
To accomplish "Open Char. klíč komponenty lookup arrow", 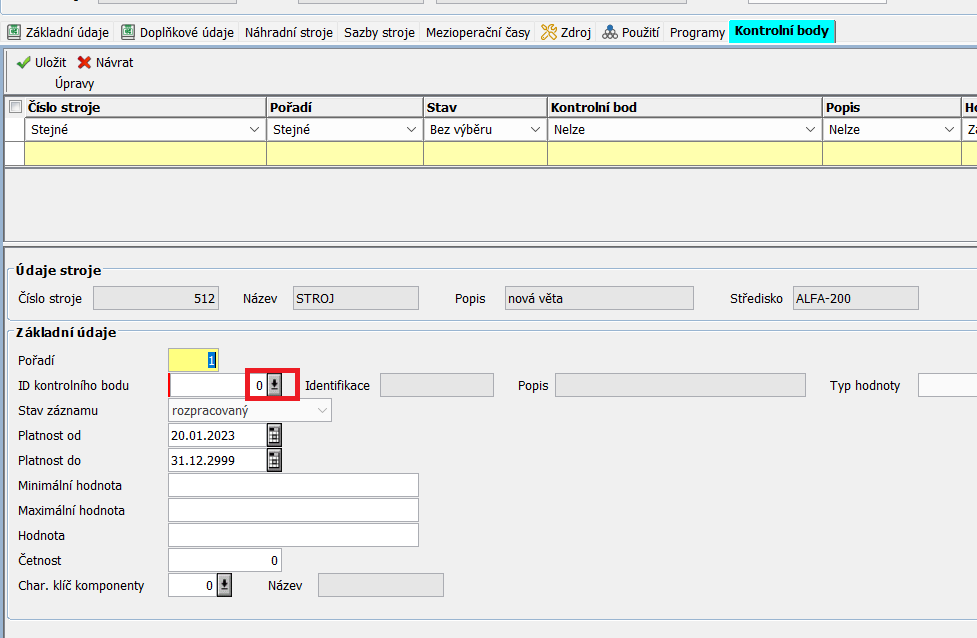I will 224,585.
